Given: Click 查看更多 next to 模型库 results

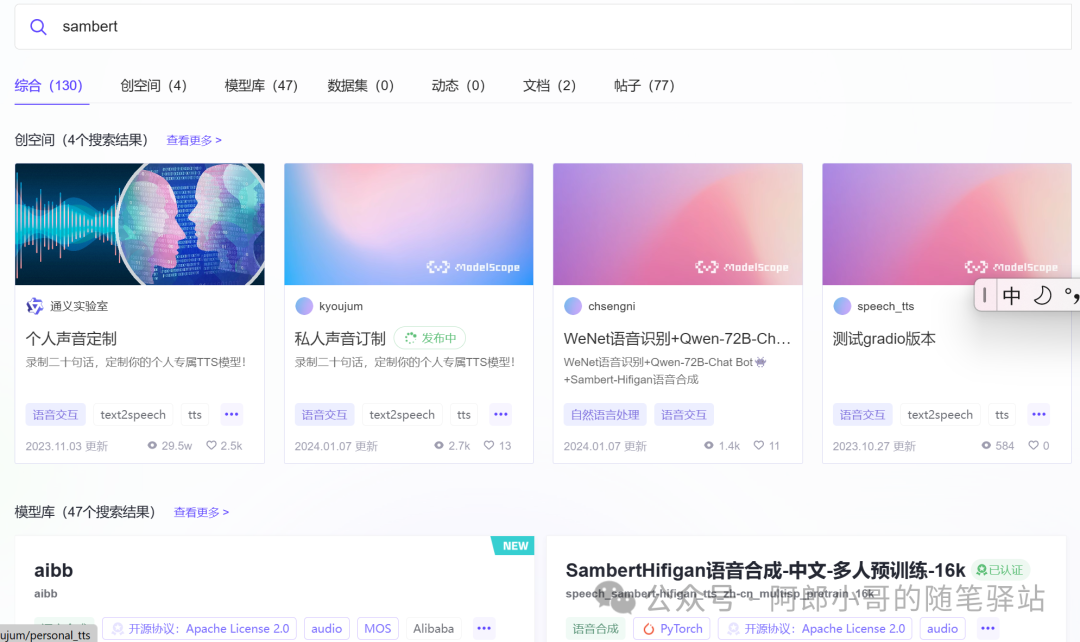Looking at the screenshot, I should tap(201, 512).
